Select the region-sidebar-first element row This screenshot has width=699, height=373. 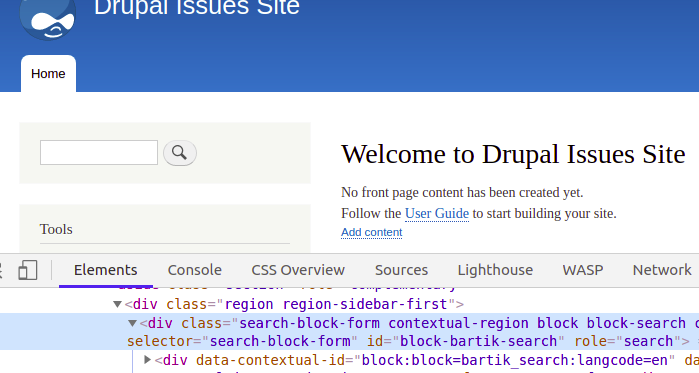point(350,304)
